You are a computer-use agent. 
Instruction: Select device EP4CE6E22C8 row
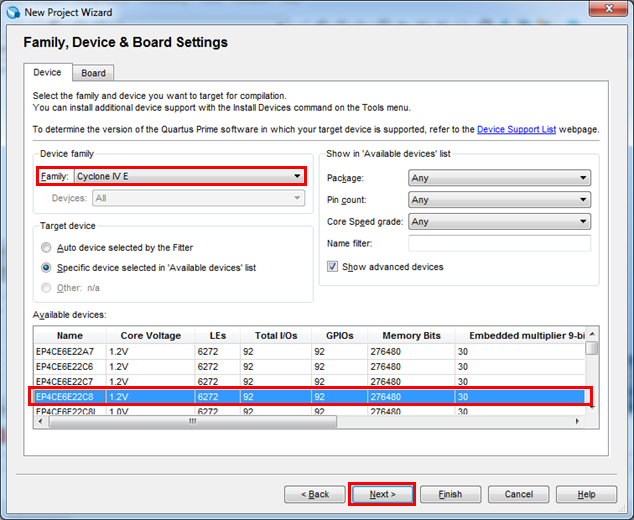310,397
